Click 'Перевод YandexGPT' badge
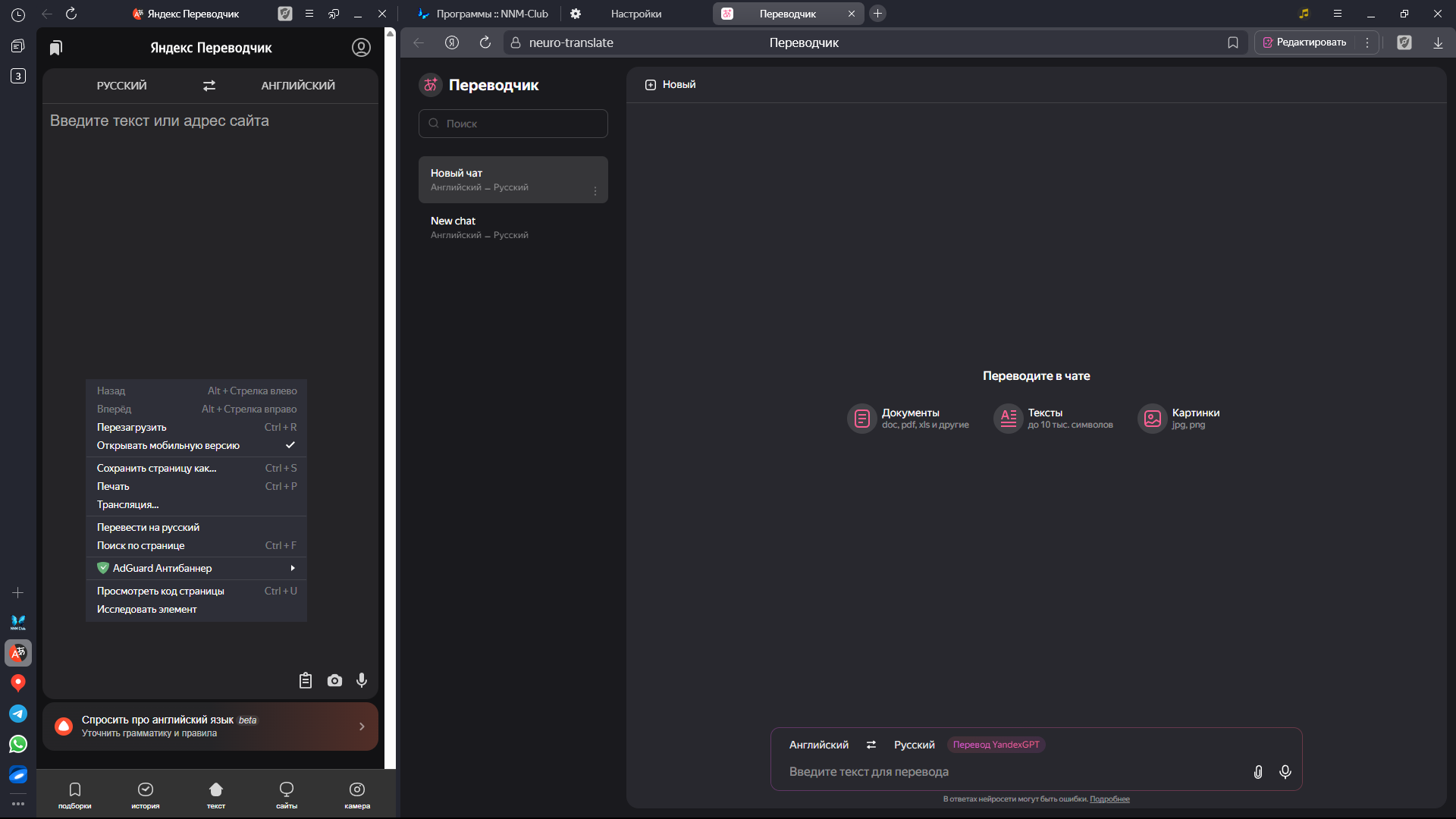The height and width of the screenshot is (819, 1456). point(996,745)
